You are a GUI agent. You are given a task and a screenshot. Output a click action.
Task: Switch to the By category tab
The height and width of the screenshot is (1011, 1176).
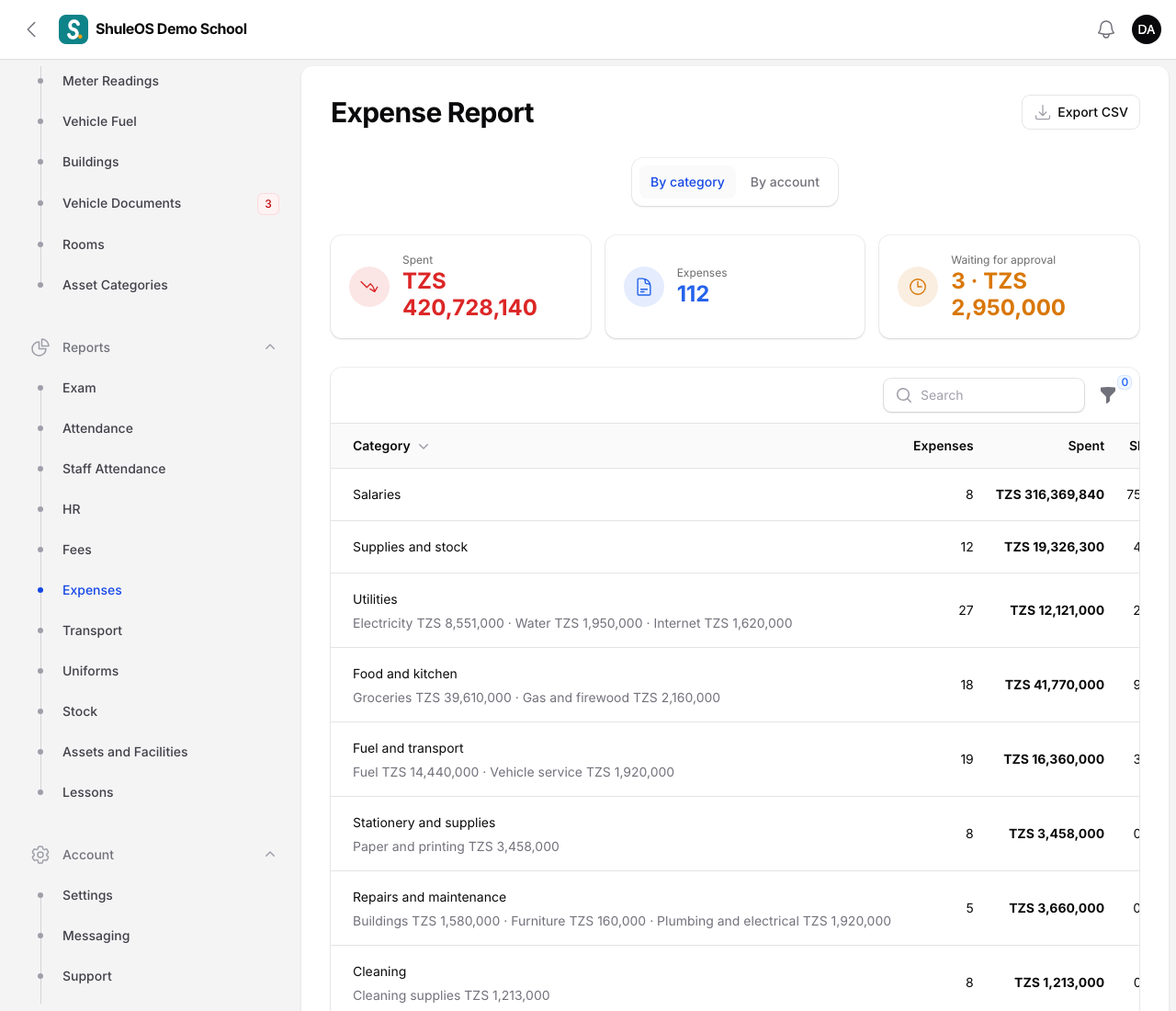(x=687, y=182)
